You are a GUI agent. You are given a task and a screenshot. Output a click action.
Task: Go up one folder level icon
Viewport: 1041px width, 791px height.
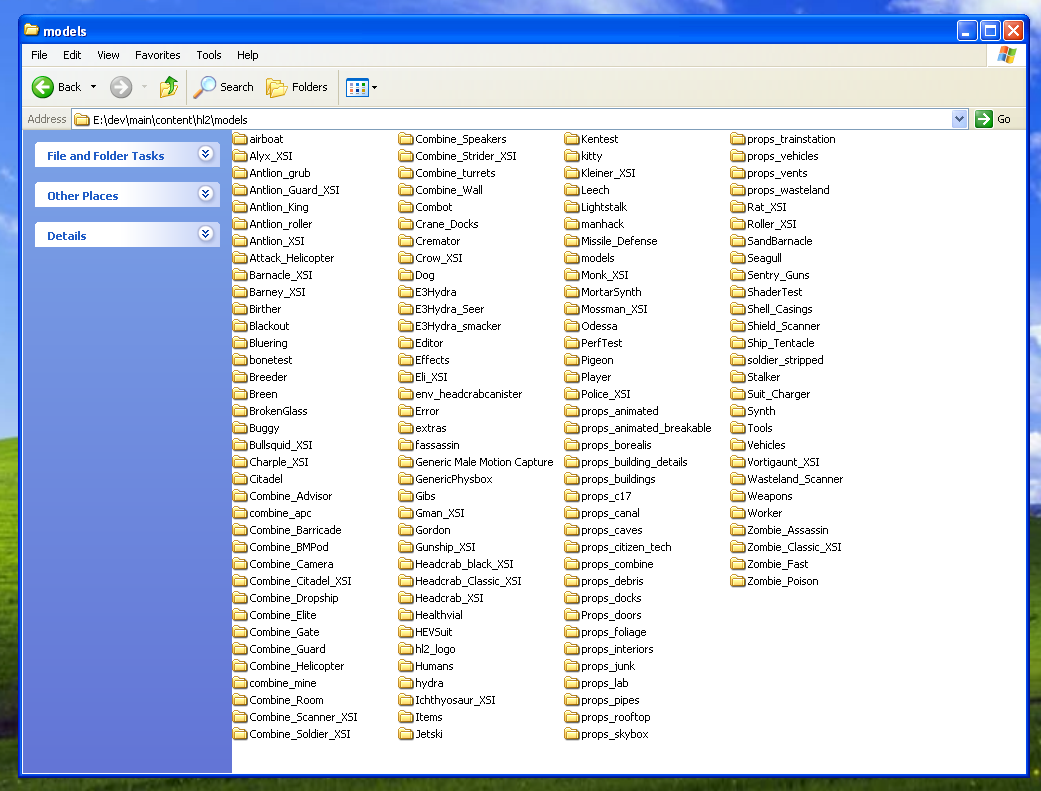[x=169, y=87]
